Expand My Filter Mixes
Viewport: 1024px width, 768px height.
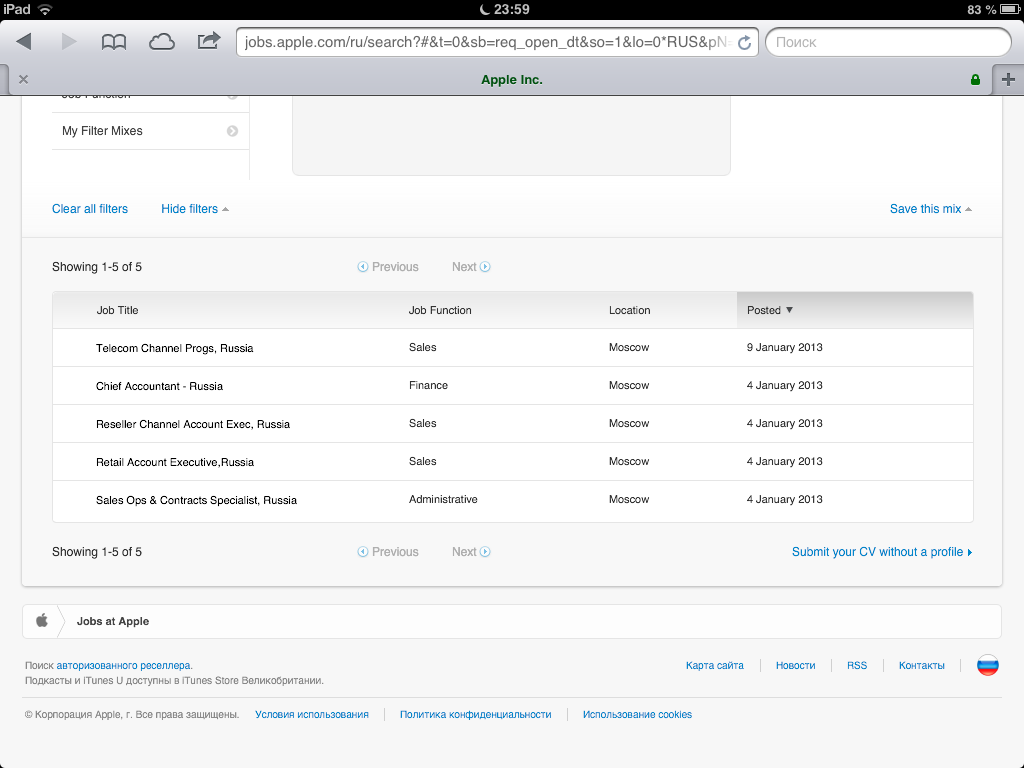(150, 131)
